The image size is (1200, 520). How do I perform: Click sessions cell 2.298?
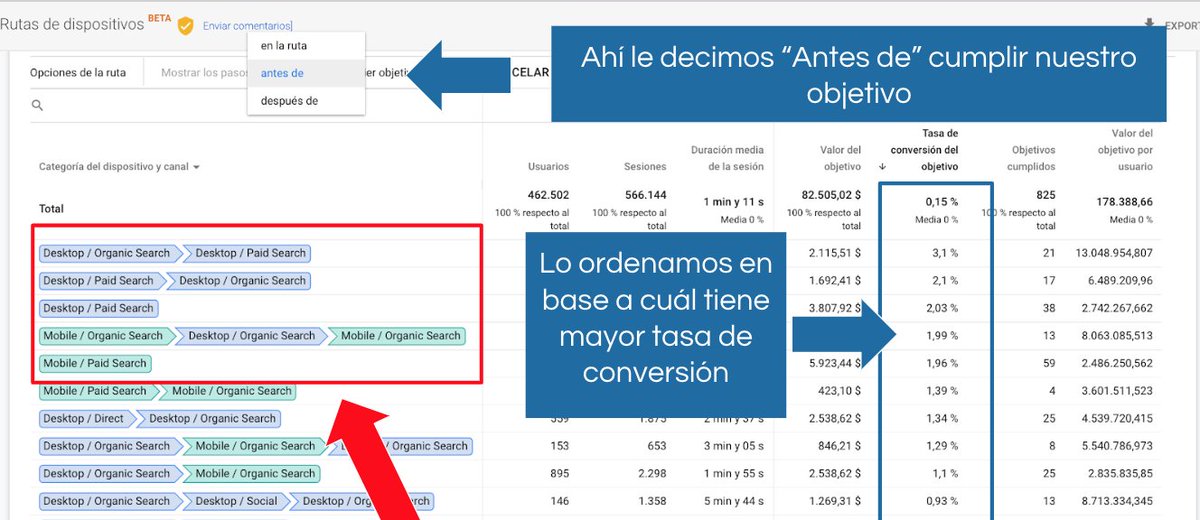coord(652,473)
